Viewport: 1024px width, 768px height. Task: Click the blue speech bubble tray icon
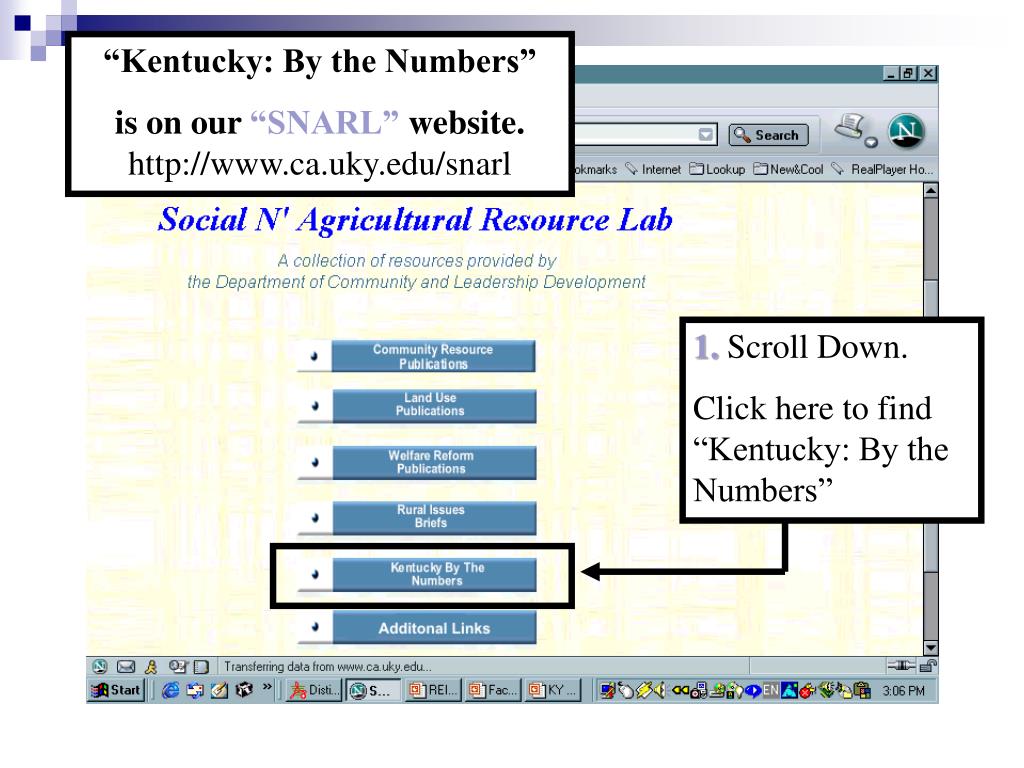point(752,690)
